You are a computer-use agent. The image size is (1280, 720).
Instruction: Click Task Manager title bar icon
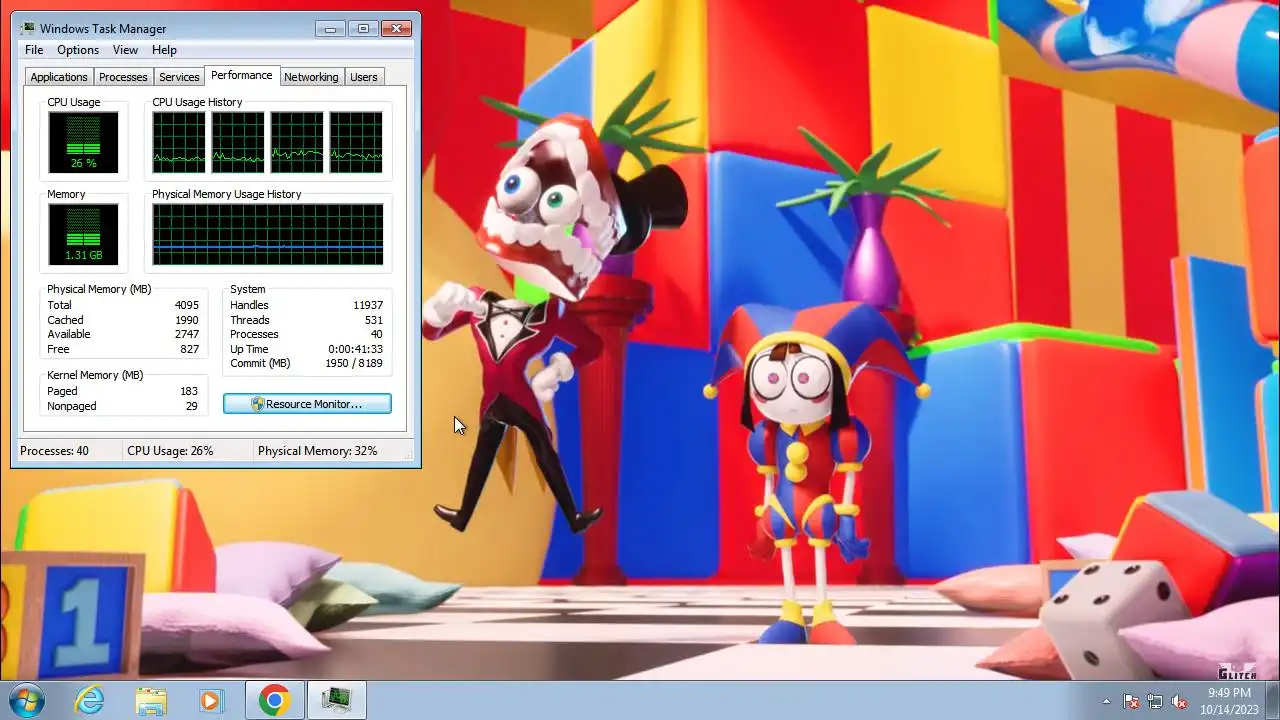(27, 28)
